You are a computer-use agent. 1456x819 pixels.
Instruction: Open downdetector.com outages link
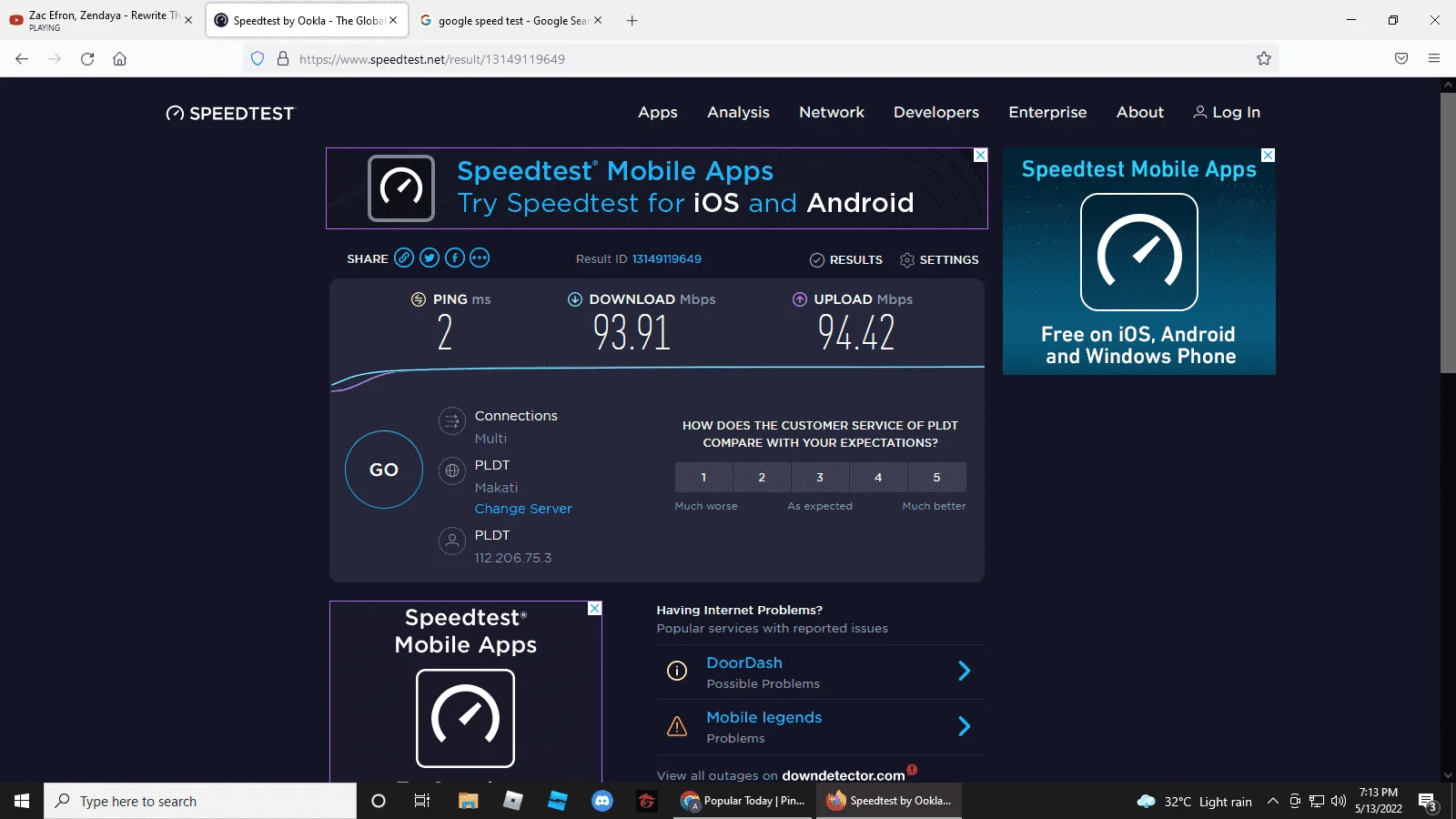click(843, 775)
